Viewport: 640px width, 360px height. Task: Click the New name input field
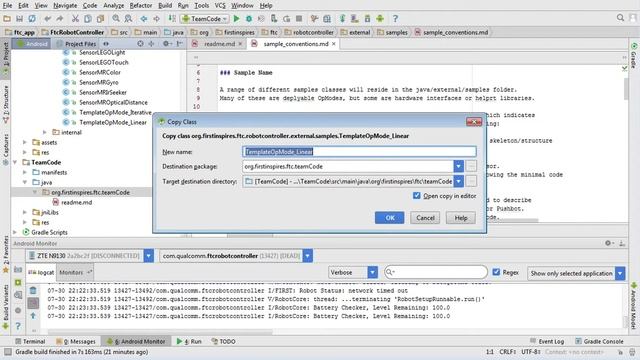359,151
